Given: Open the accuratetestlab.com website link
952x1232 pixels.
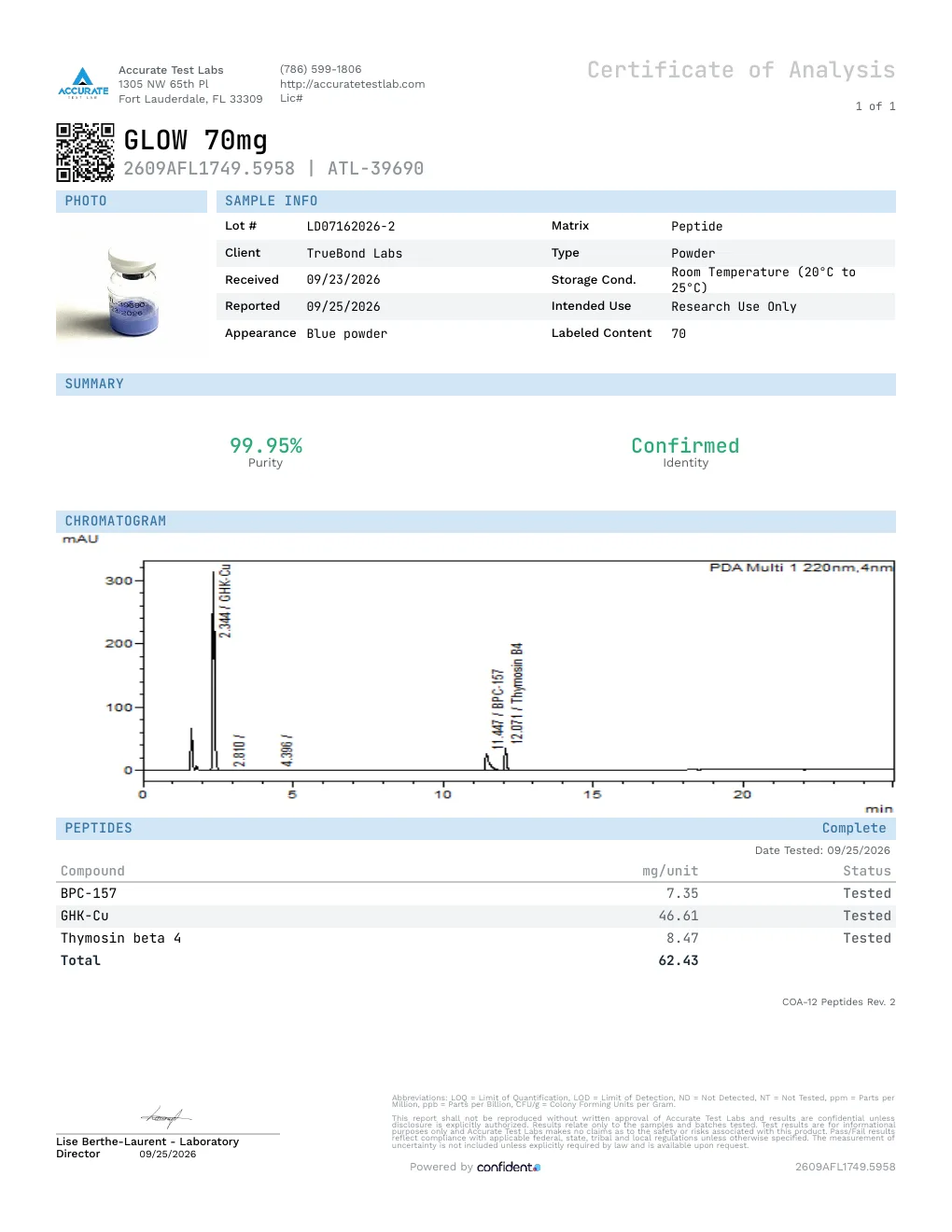Looking at the screenshot, I should click(x=352, y=84).
